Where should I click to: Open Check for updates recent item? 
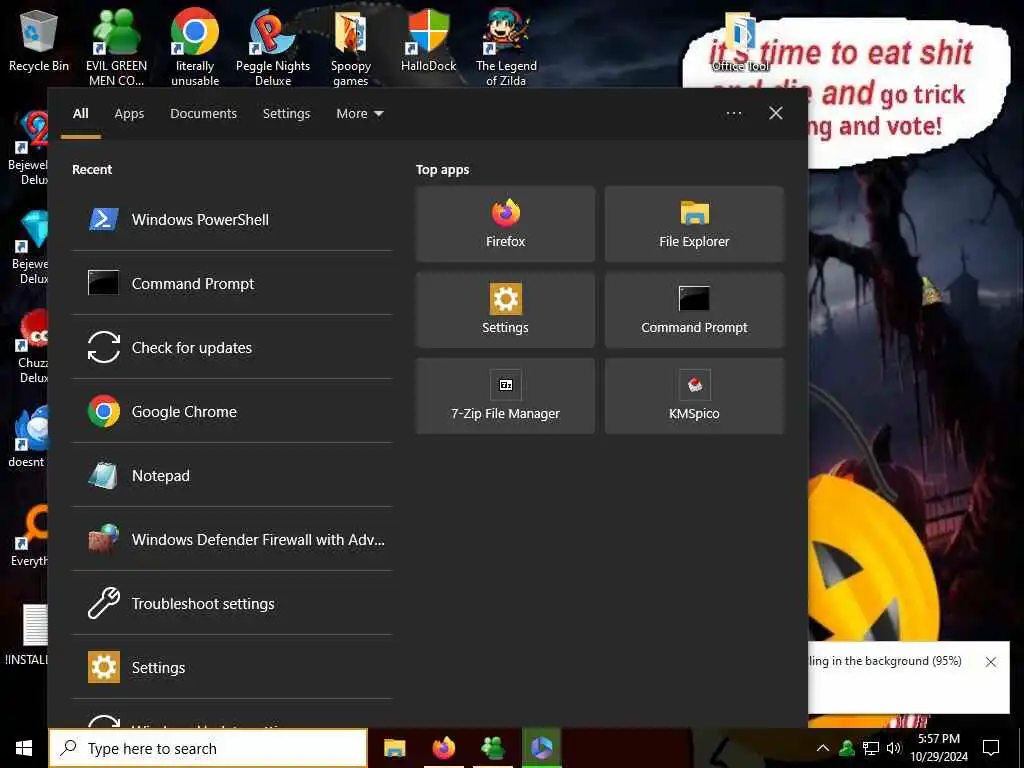point(231,347)
